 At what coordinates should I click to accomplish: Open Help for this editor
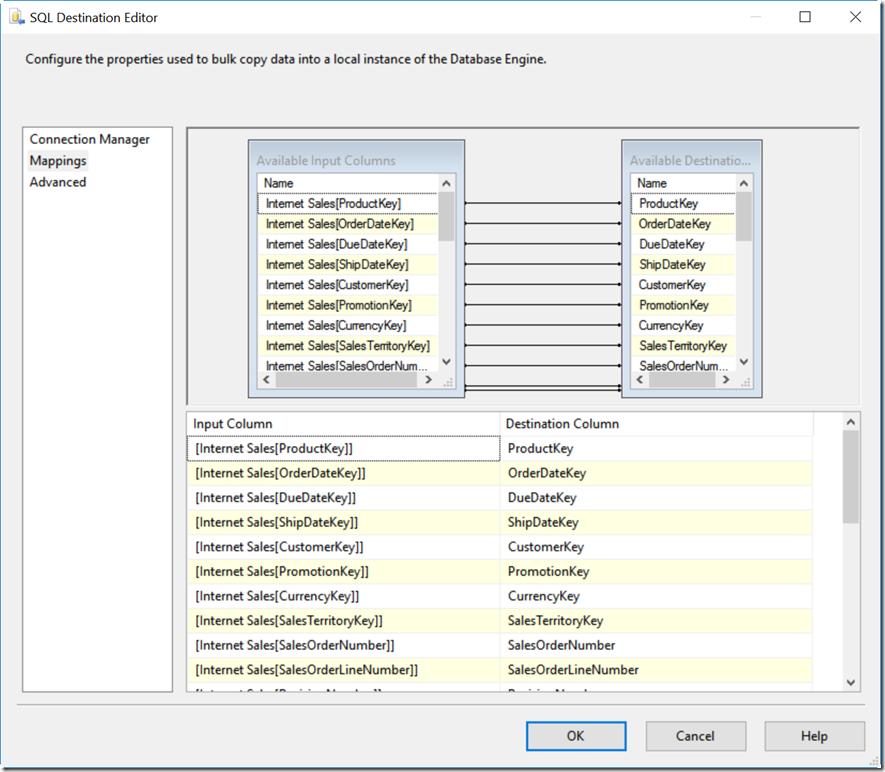[814, 736]
